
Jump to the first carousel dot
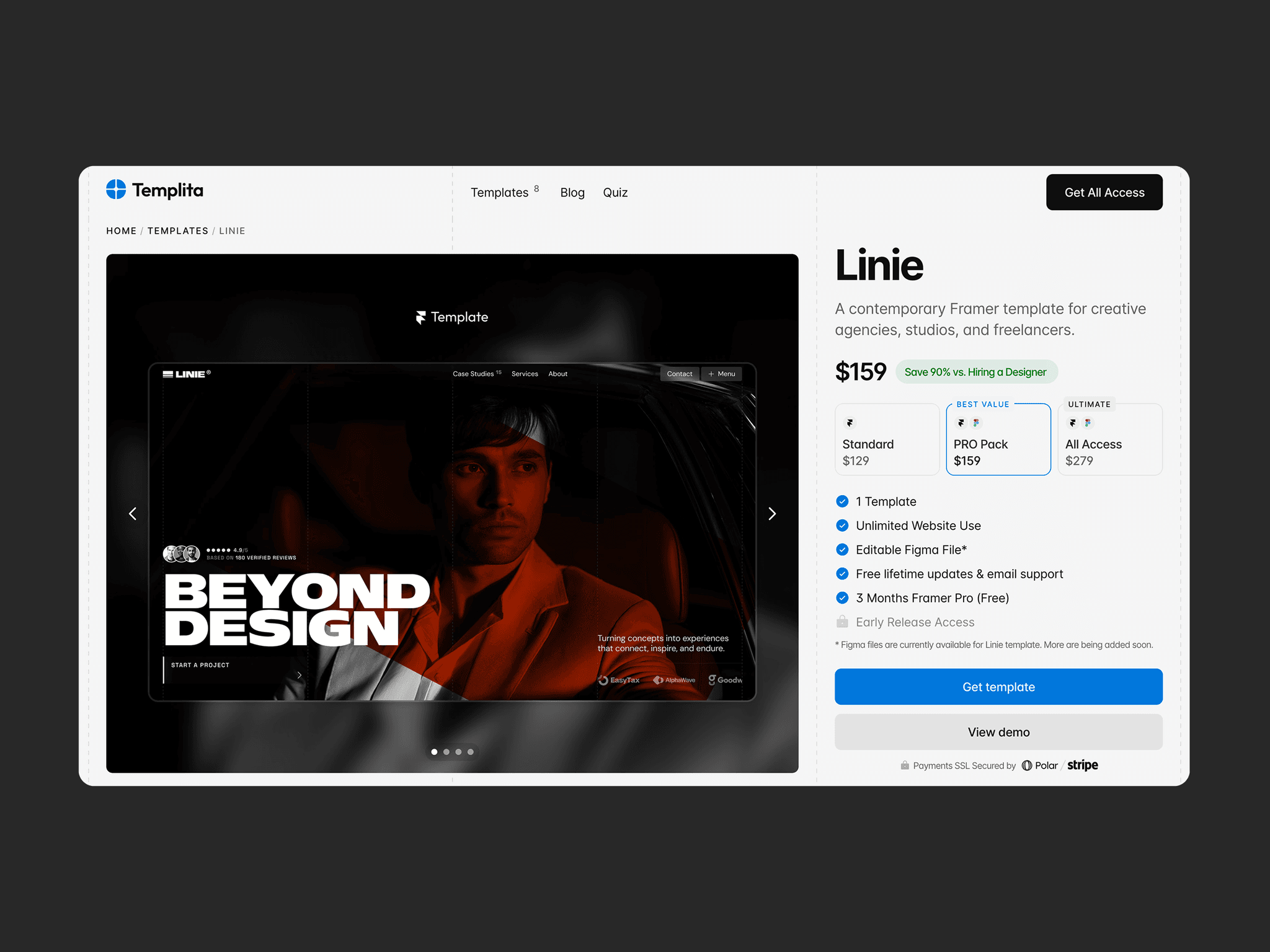click(434, 752)
